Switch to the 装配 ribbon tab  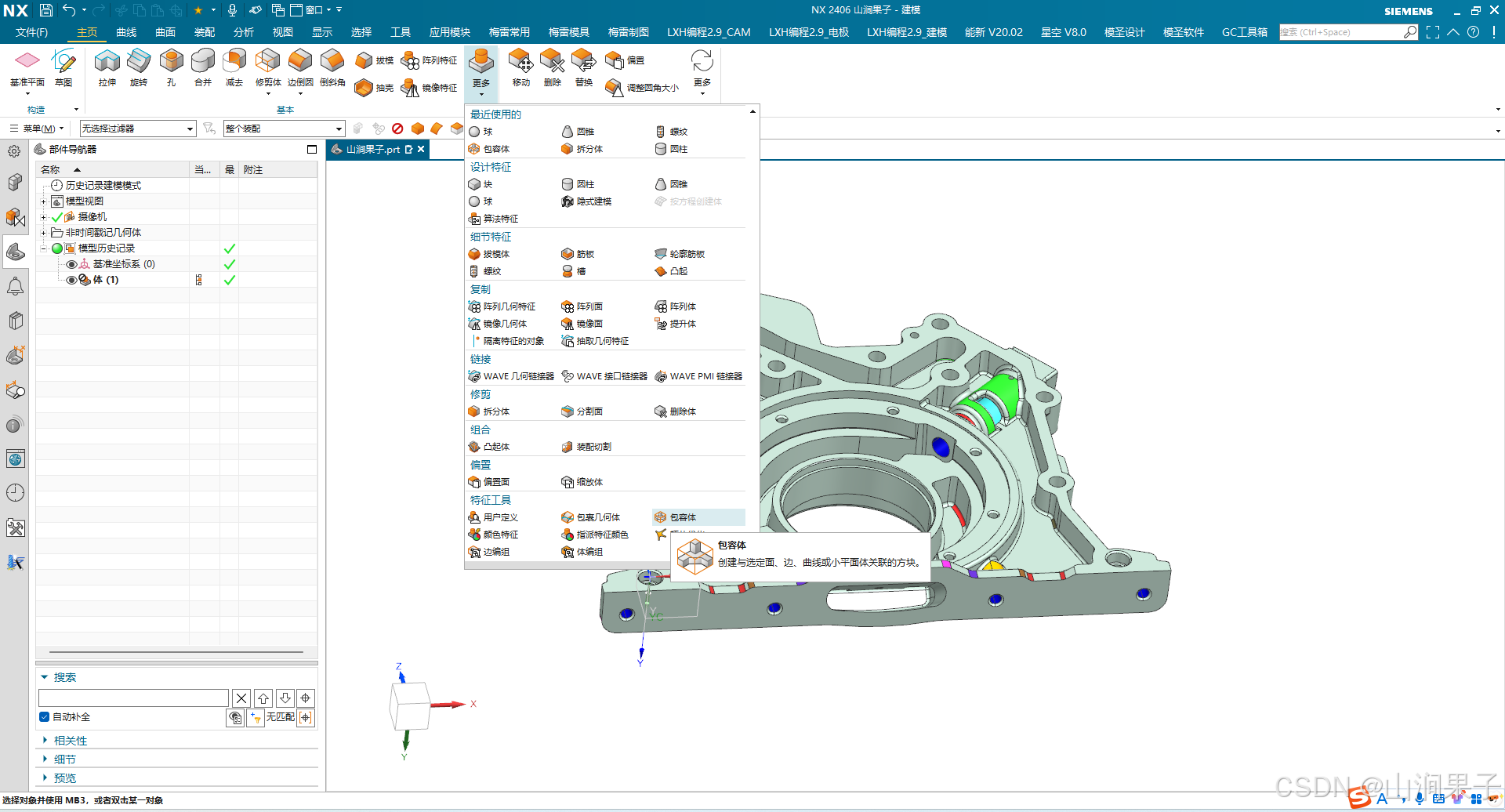pyautogui.click(x=205, y=32)
